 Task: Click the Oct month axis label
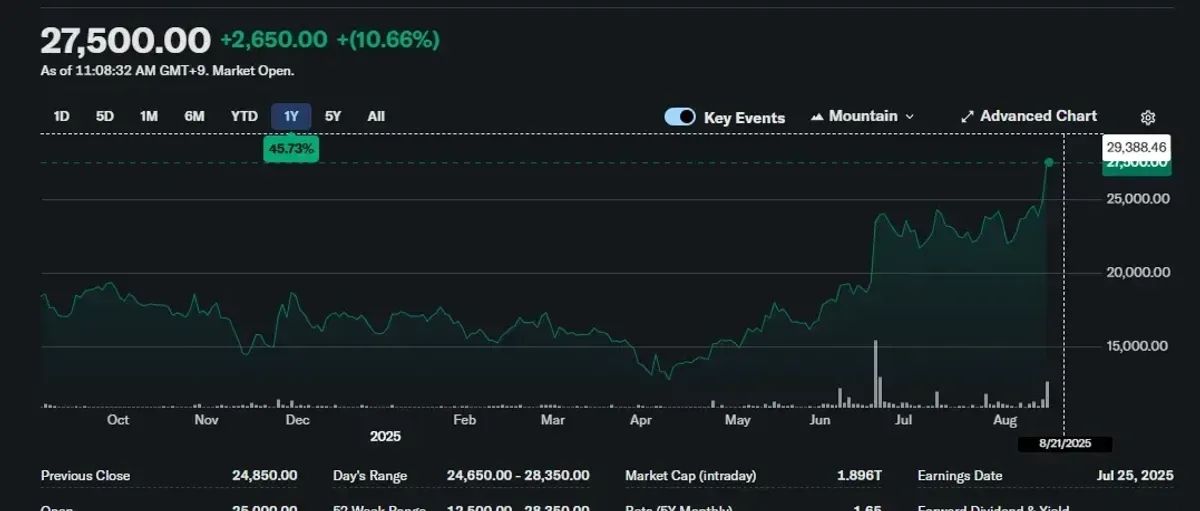coord(118,420)
